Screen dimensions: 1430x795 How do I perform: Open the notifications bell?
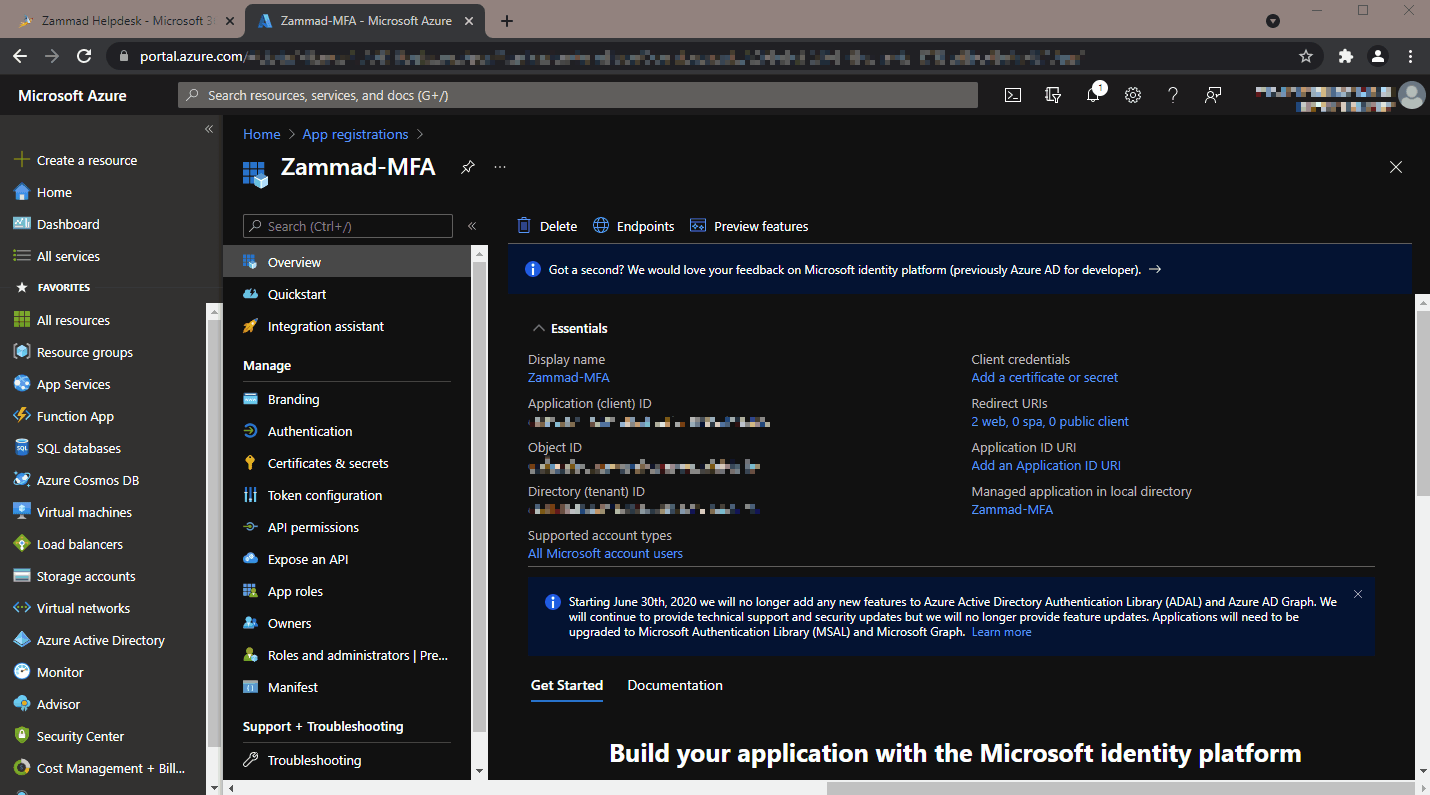coord(1094,94)
